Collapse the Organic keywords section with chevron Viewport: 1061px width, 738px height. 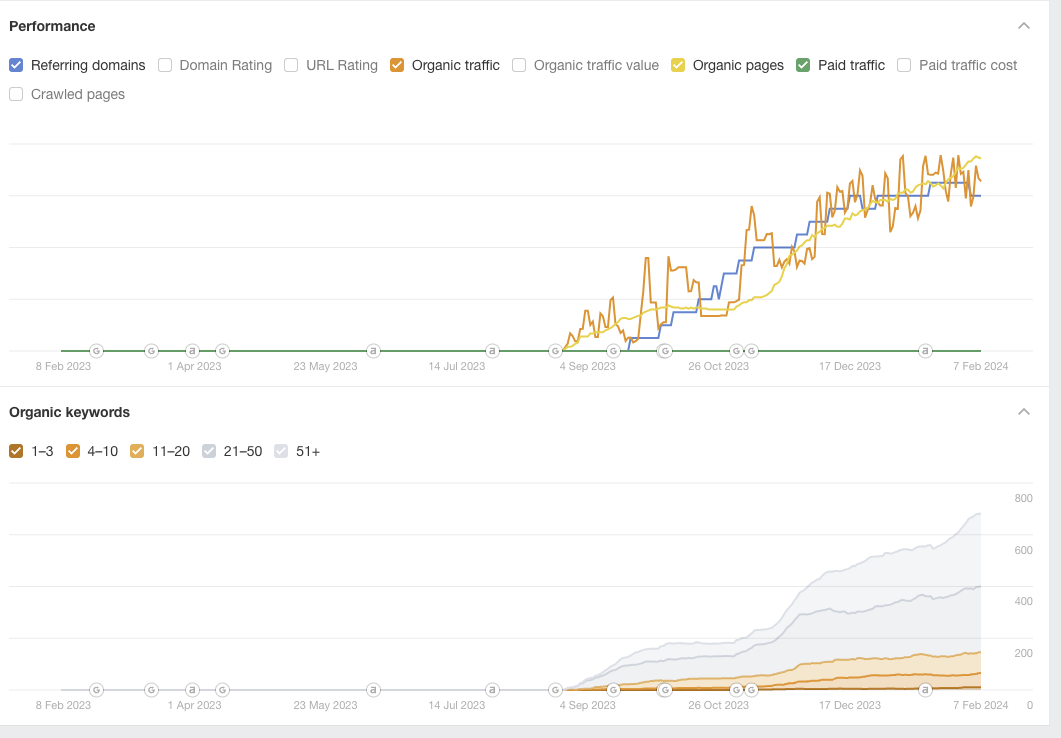[x=1023, y=412]
